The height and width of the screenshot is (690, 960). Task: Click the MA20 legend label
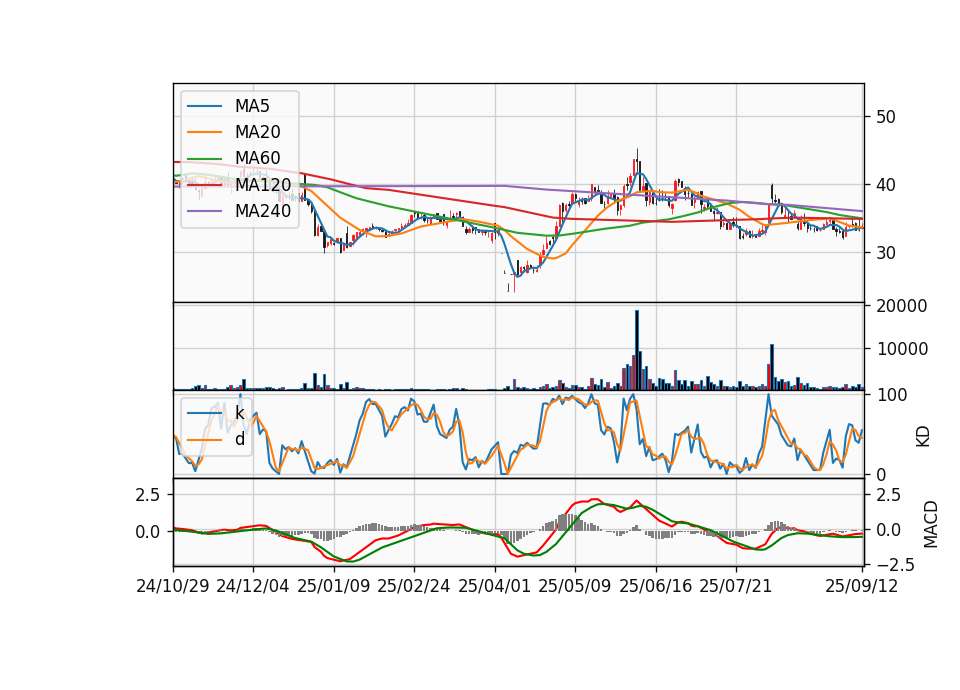258,132
